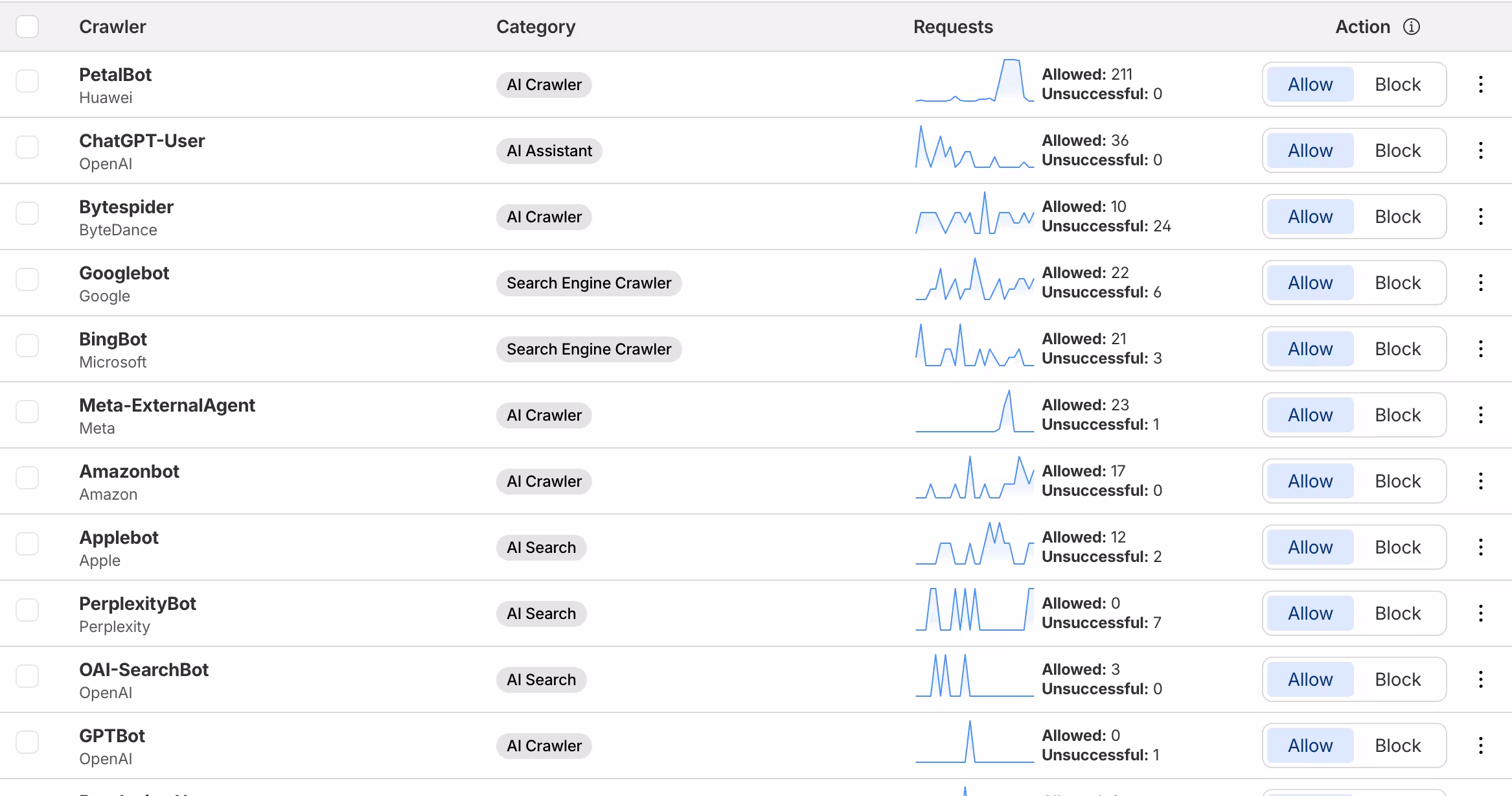The height and width of the screenshot is (796, 1512).
Task: Block the PerplexityBot crawler
Action: point(1398,613)
